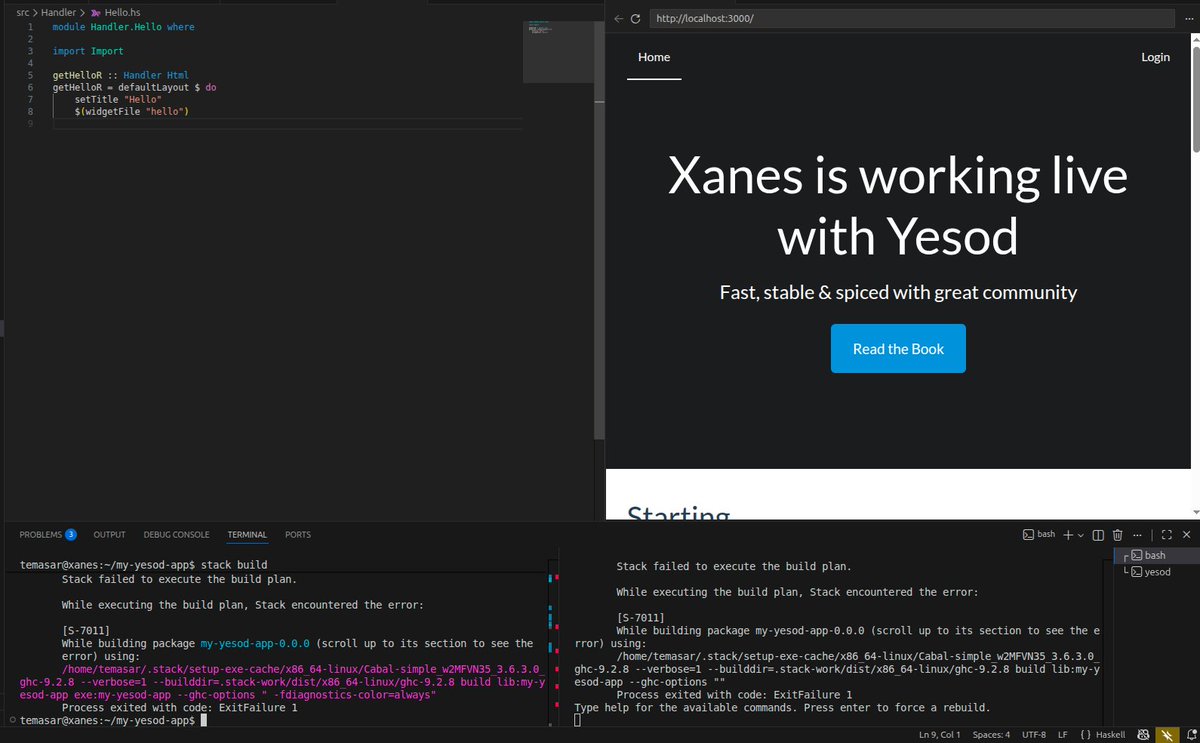Click the bash terminal icon in terminals list

[1136, 555]
